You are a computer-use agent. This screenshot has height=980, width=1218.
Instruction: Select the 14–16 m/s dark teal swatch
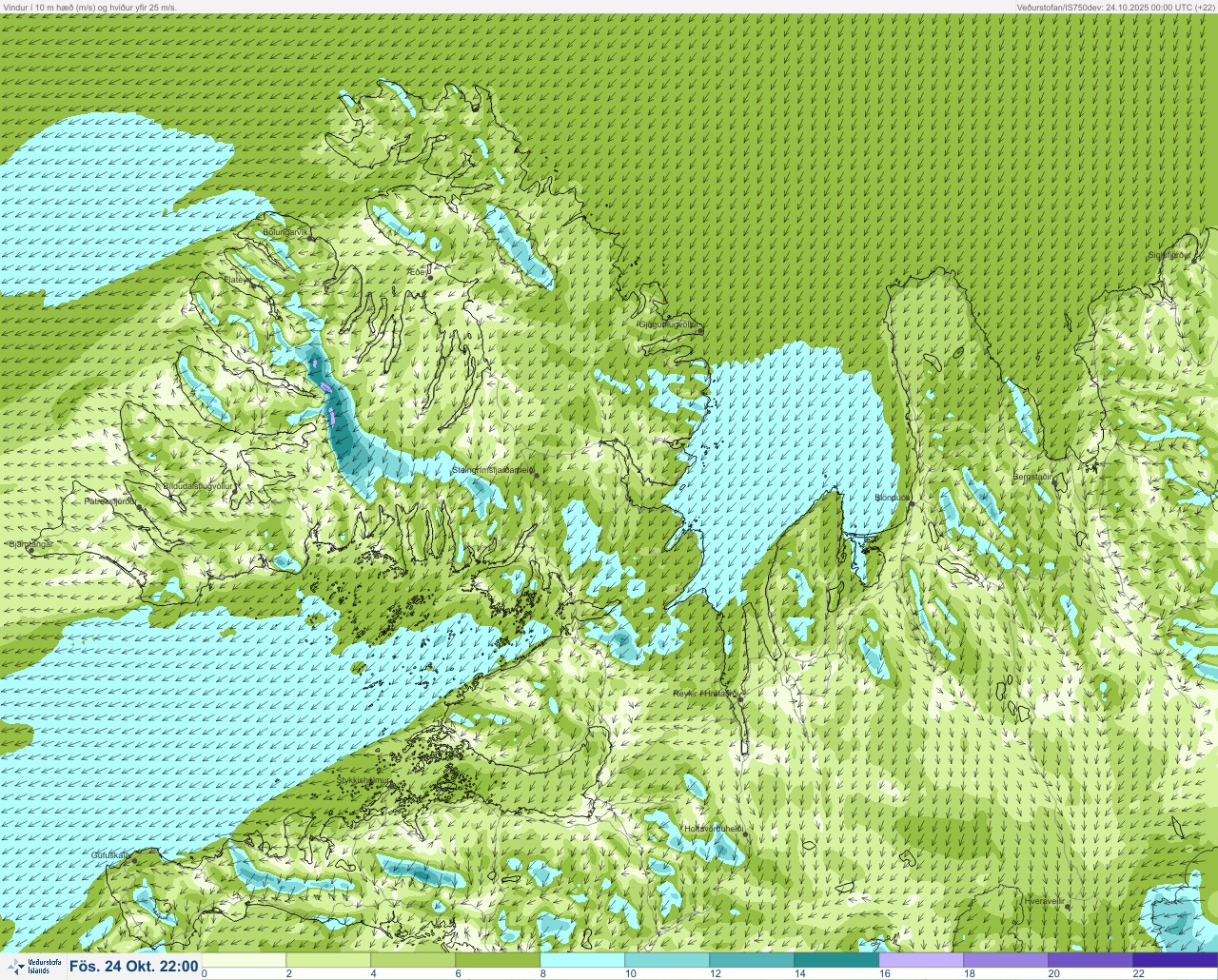[836, 960]
